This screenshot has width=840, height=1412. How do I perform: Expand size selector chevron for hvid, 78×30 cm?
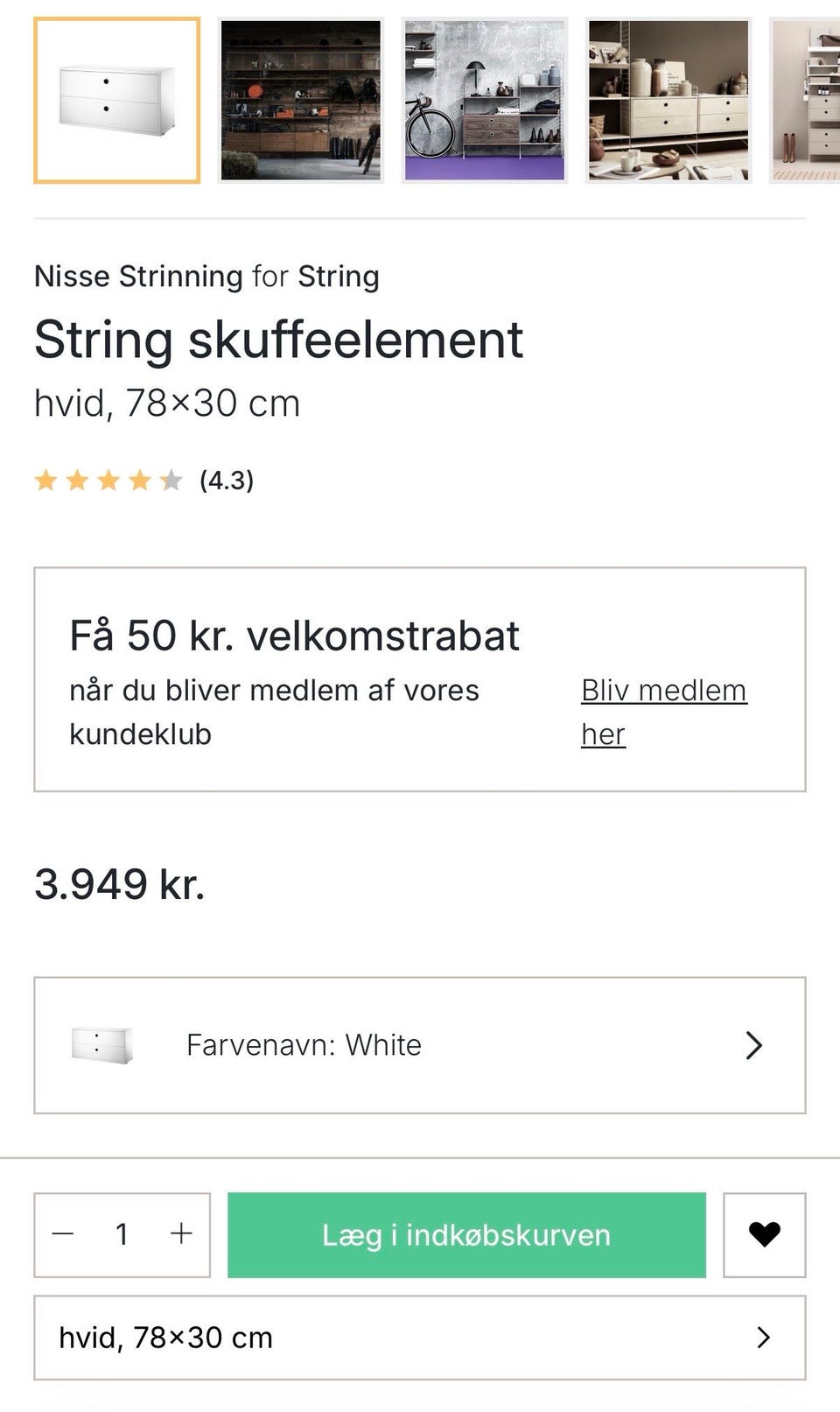click(x=763, y=1338)
